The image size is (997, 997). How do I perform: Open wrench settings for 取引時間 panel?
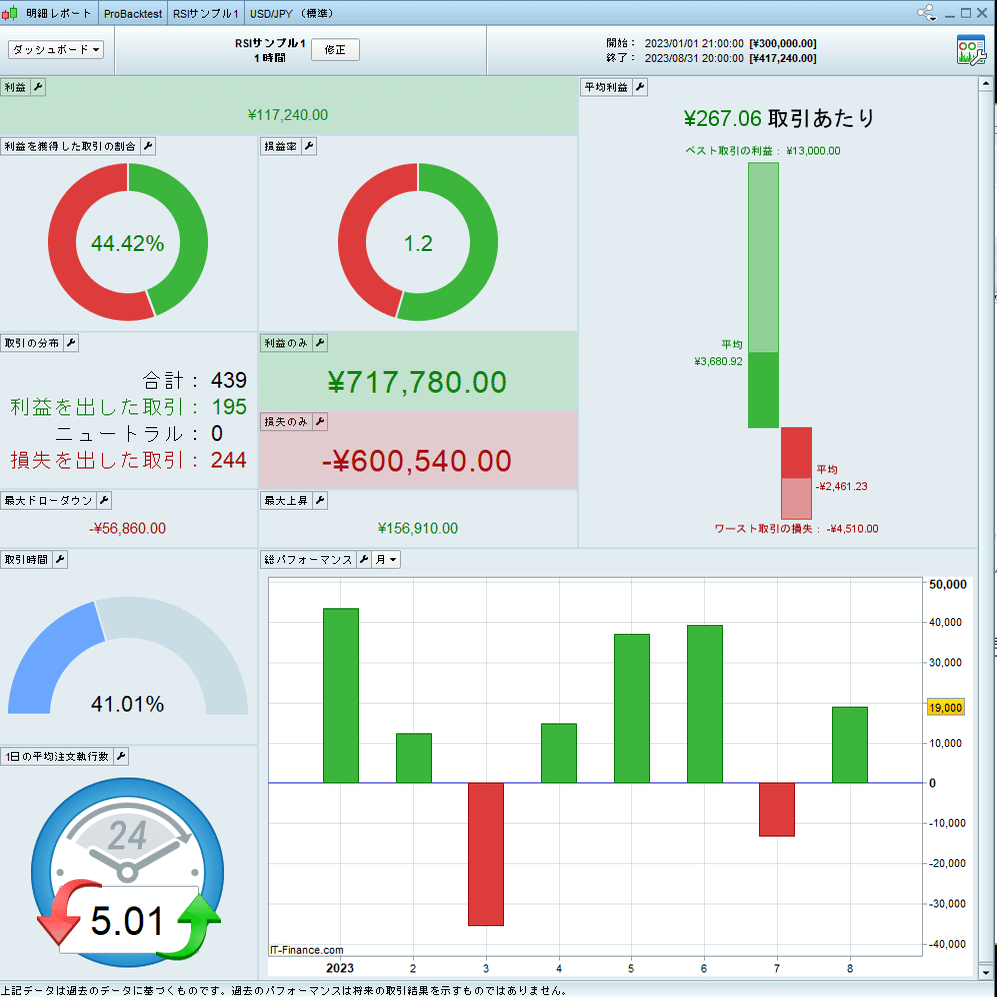60,560
